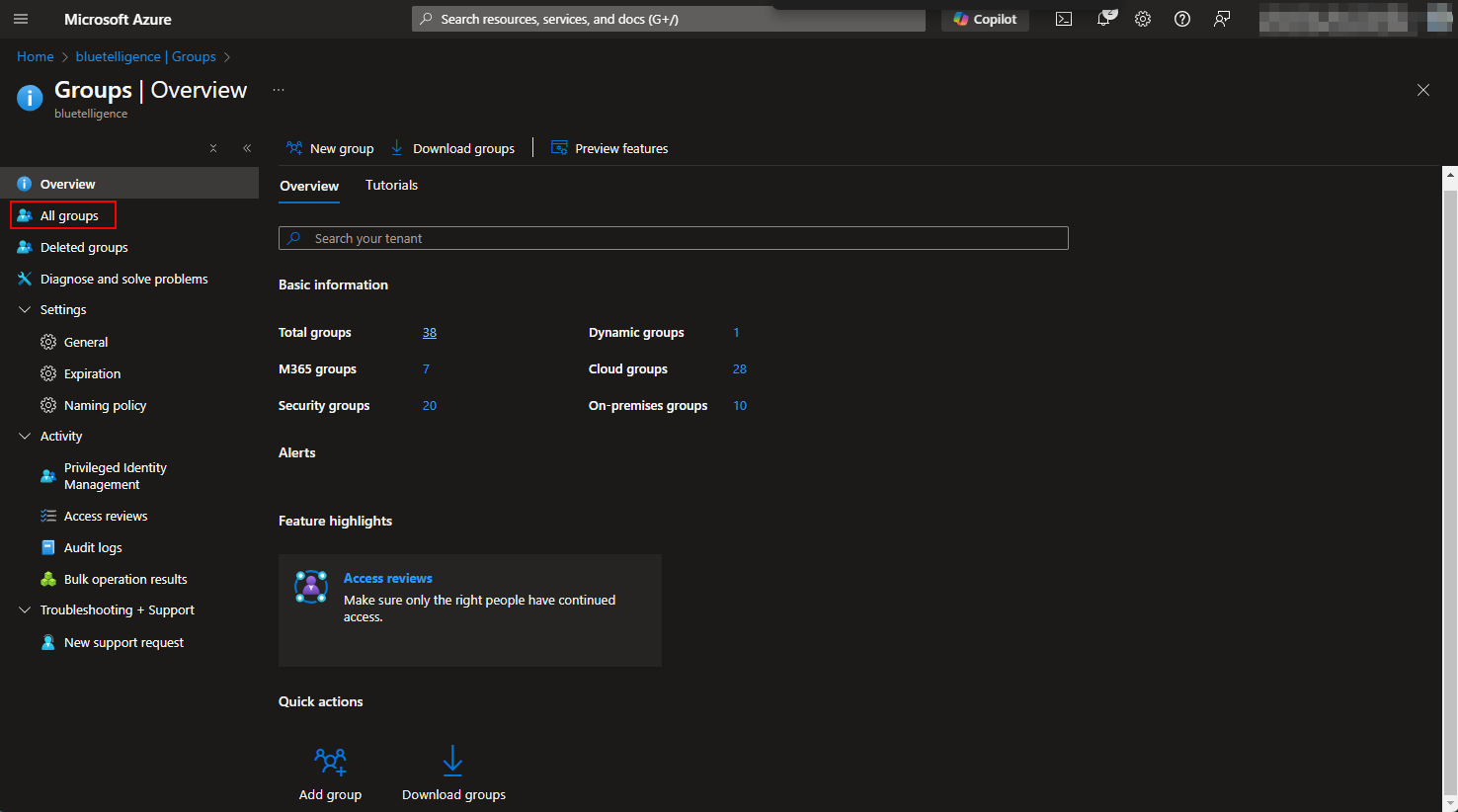
Task: Collapse the Troubleshooting + Support section
Action: tap(25, 609)
